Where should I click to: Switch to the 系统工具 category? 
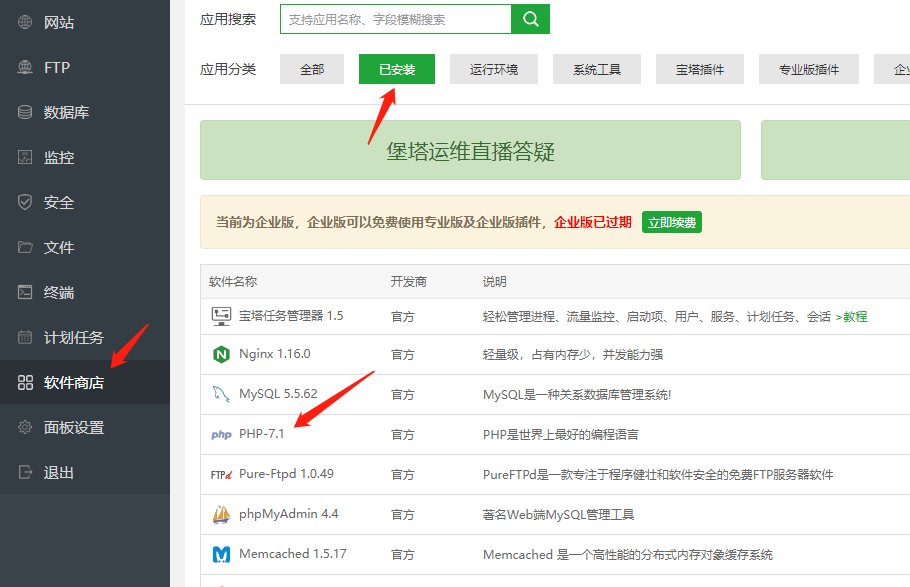pyautogui.click(x=597, y=69)
